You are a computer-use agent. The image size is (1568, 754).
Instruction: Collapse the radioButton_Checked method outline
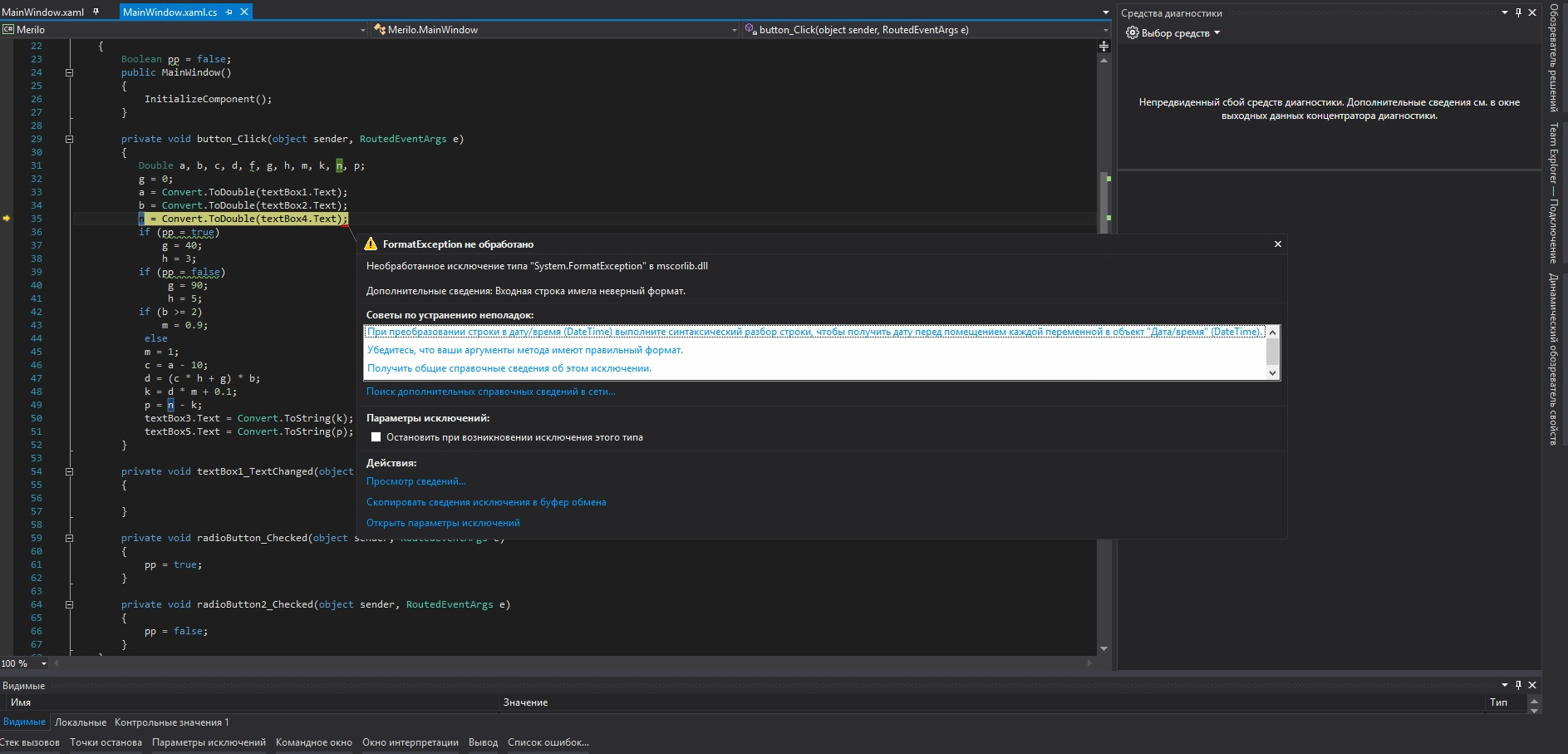pyautogui.click(x=69, y=538)
